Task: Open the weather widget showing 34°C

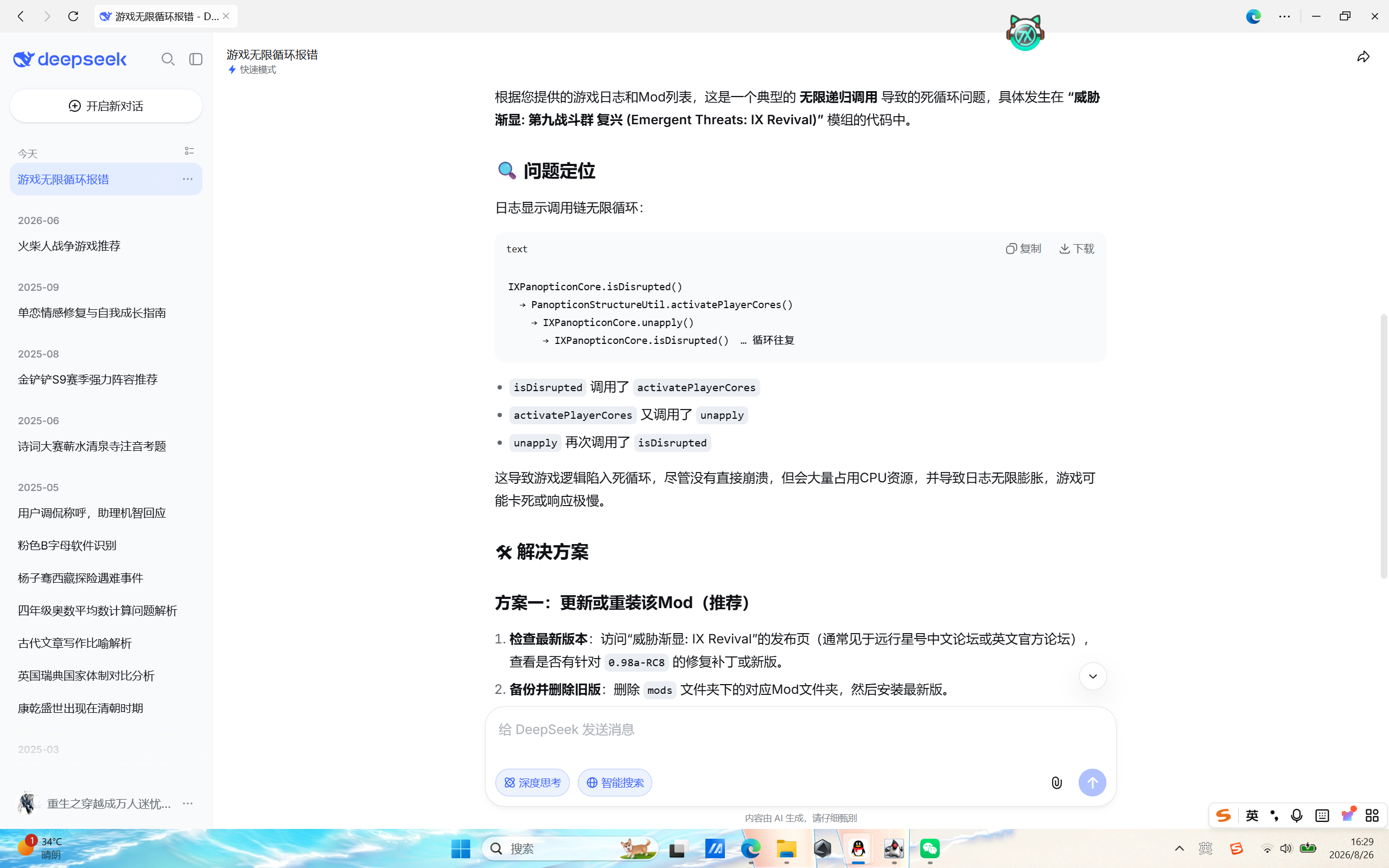Action: (x=40, y=848)
